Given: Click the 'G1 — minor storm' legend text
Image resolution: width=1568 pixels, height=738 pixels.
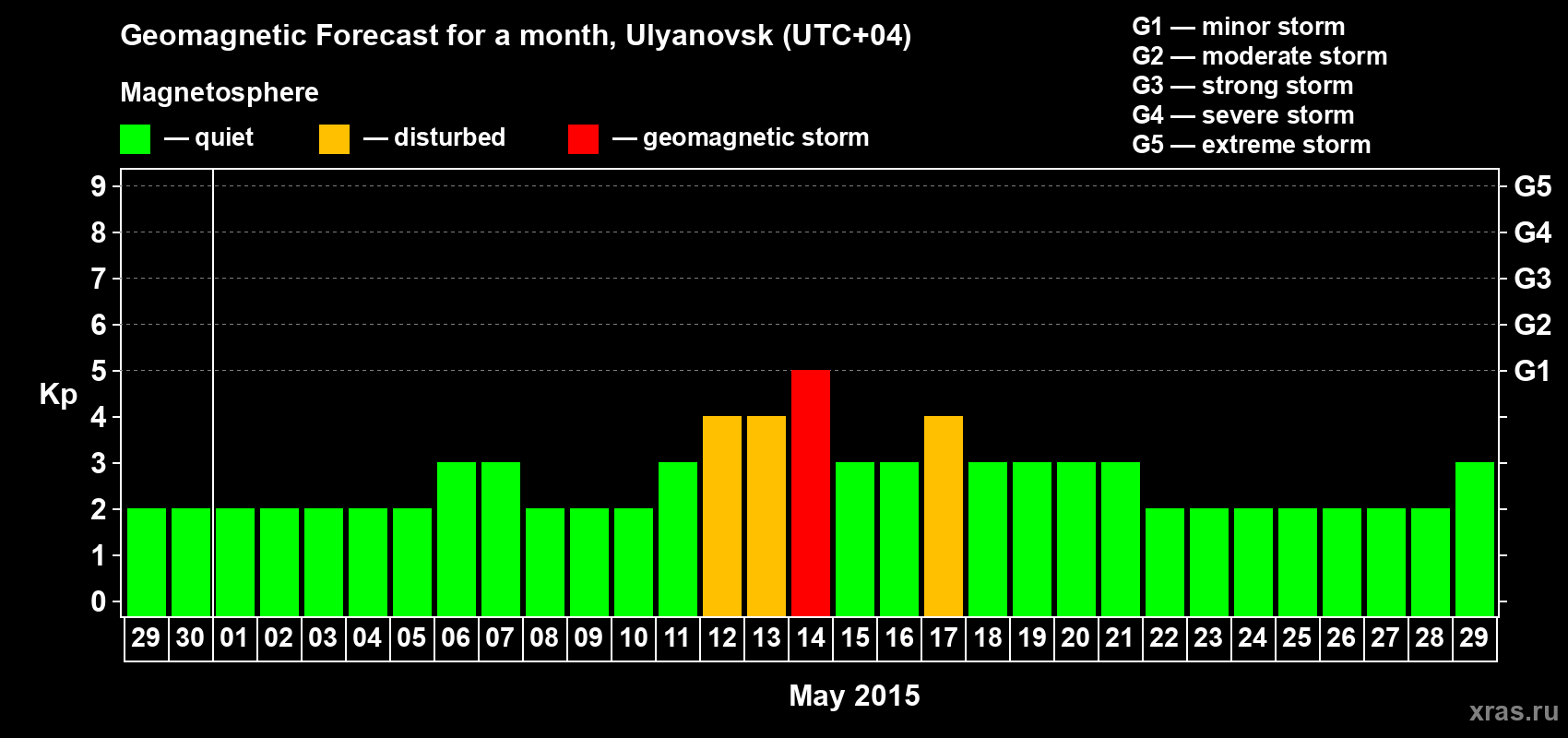Looking at the screenshot, I should tap(1239, 27).
